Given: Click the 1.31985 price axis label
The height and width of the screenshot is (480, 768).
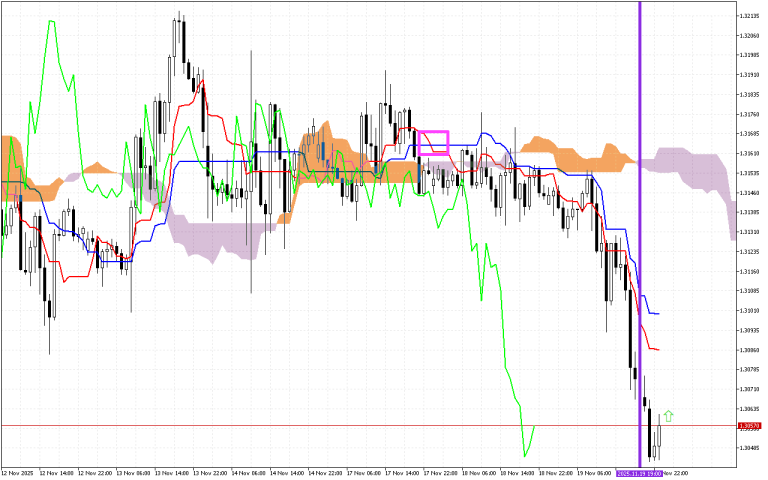Looking at the screenshot, I should [x=749, y=55].
